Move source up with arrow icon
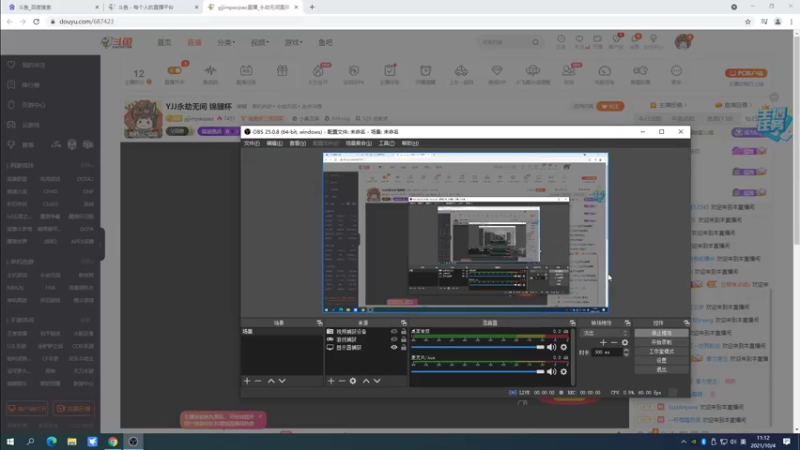Viewport: 800px width, 450px height. pos(366,381)
